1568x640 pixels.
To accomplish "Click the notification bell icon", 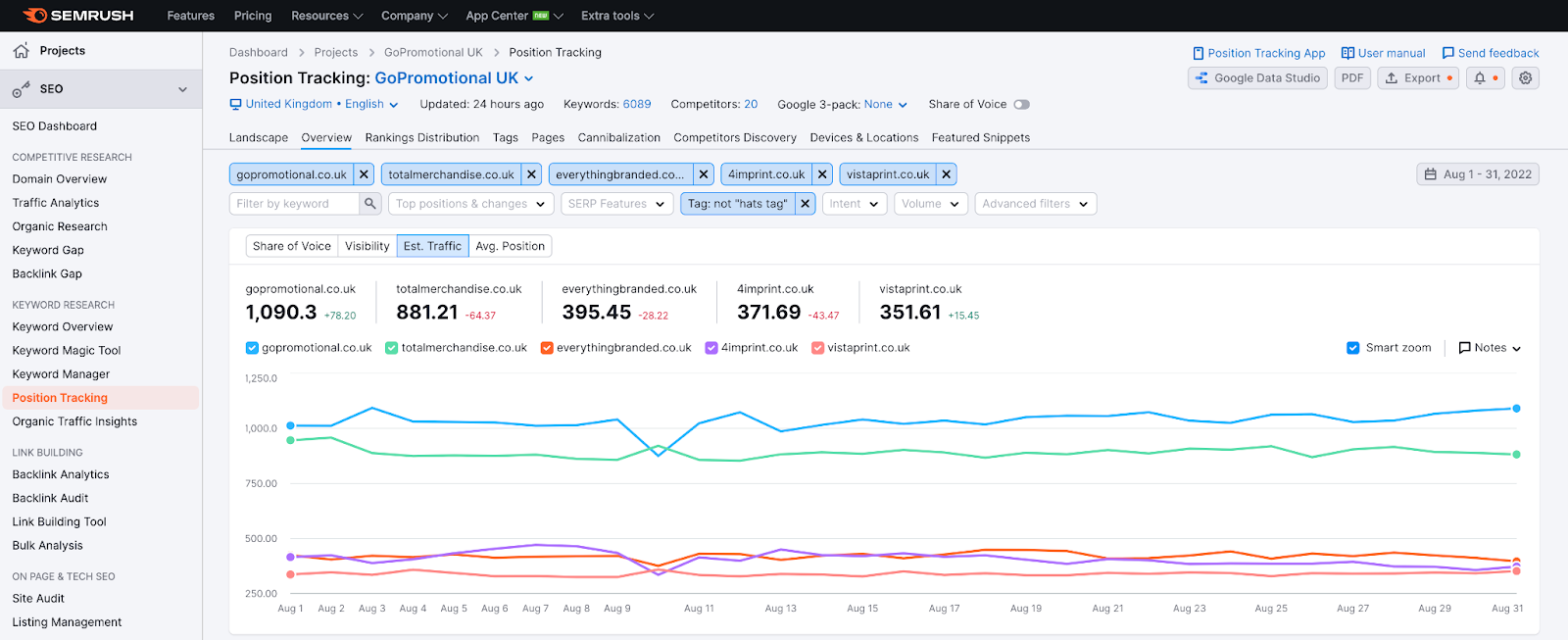I will pos(1480,78).
